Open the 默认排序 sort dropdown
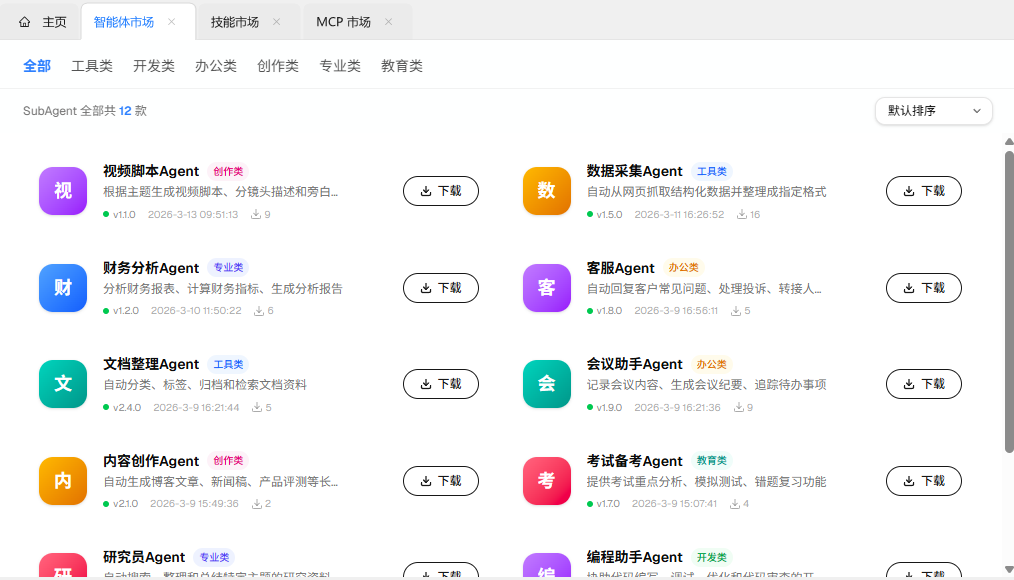The height and width of the screenshot is (580, 1014). point(933,111)
